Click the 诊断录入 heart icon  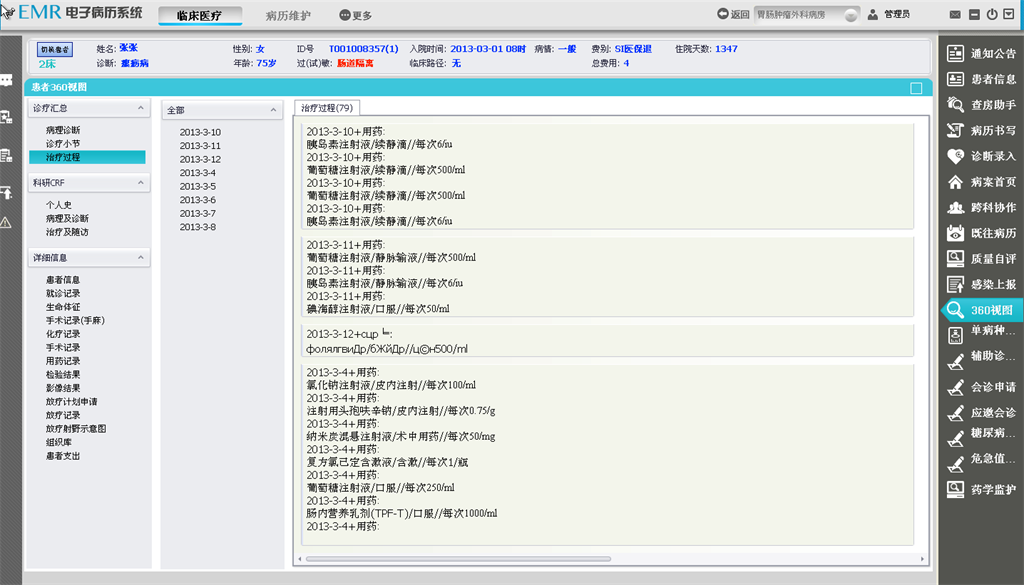[955, 156]
